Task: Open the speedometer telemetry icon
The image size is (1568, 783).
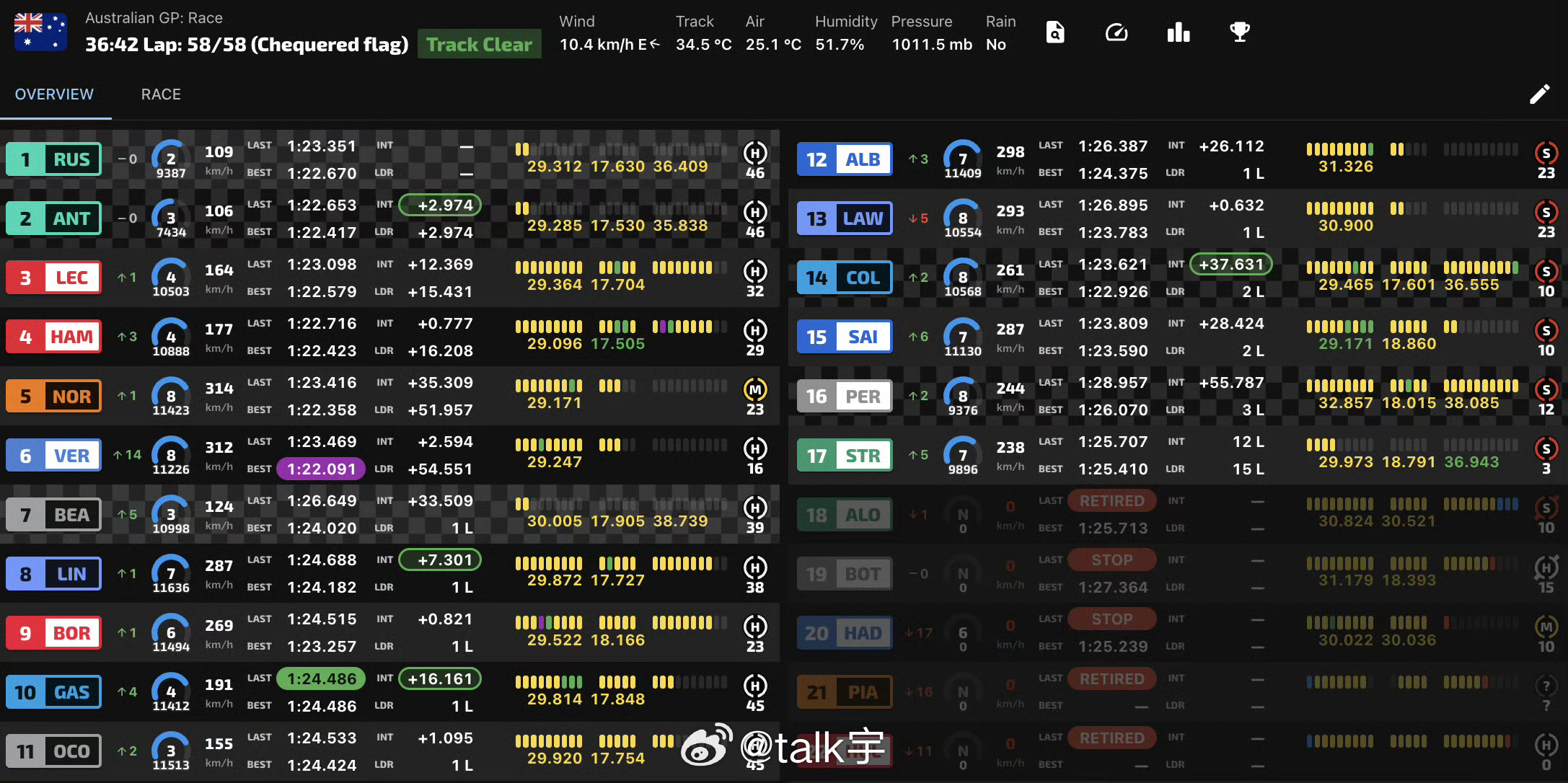Action: [1116, 32]
